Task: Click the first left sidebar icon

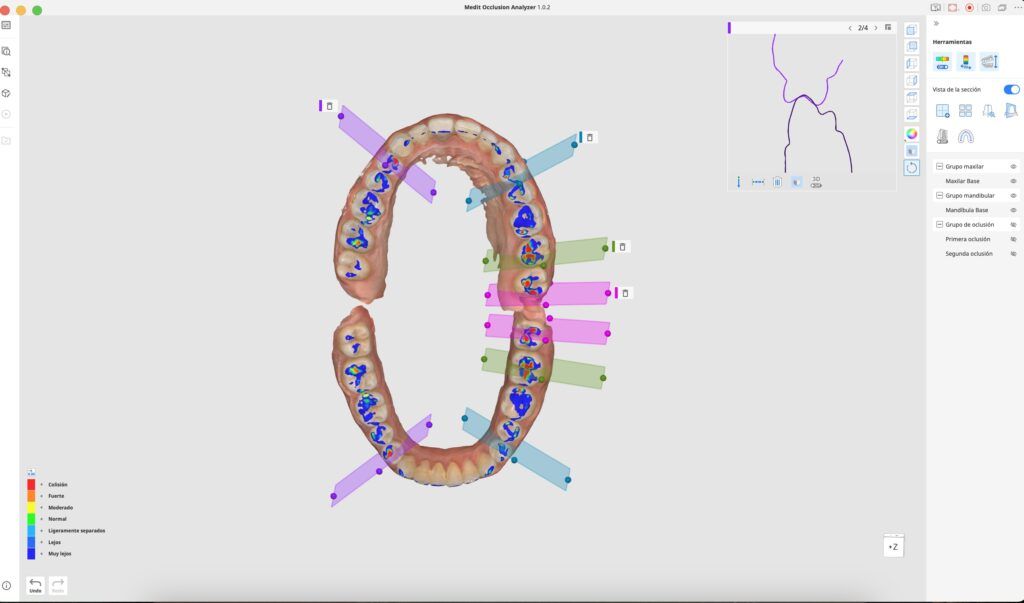Action: [x=6, y=25]
